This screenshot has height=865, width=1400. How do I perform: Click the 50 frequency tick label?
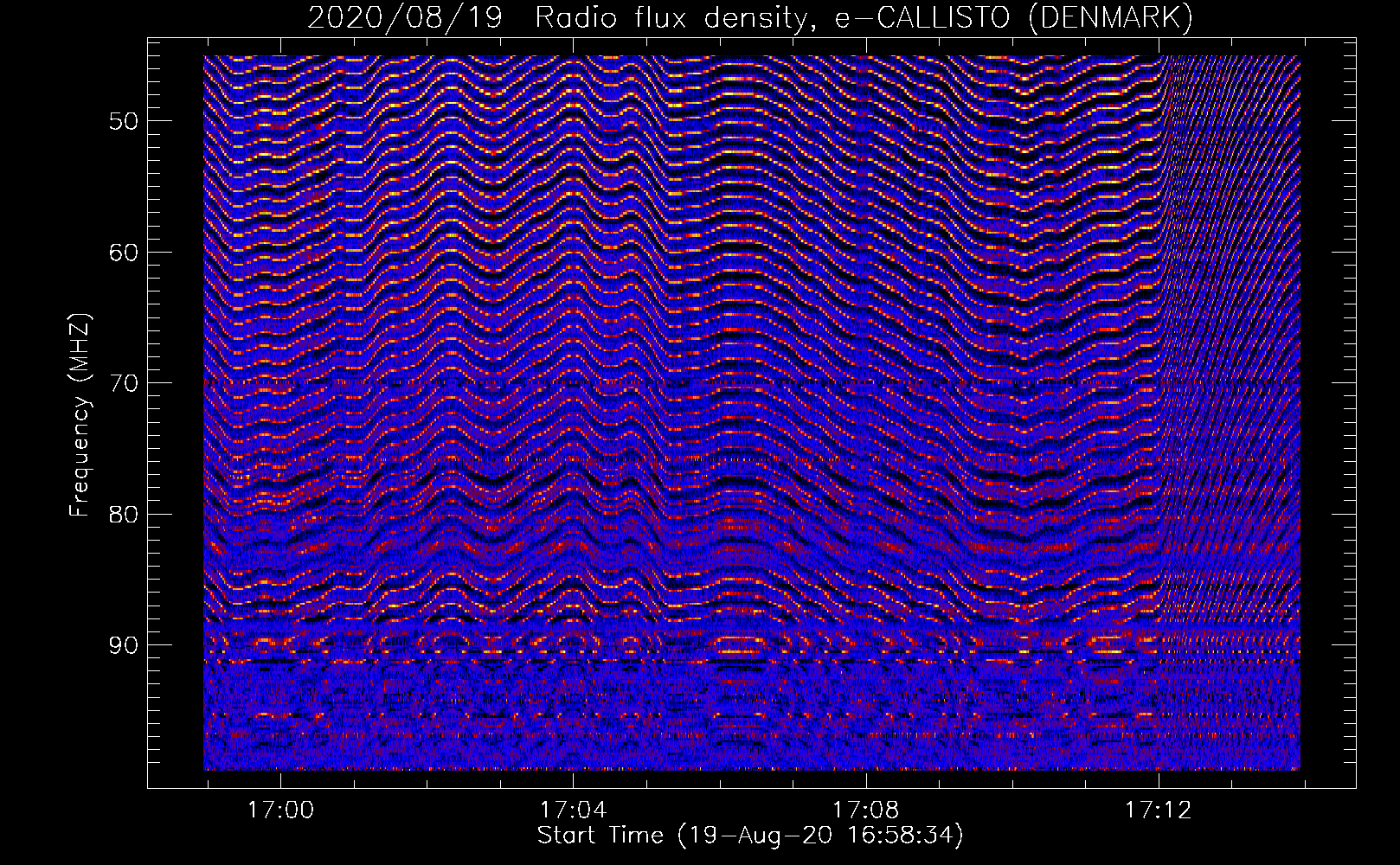coord(124,120)
